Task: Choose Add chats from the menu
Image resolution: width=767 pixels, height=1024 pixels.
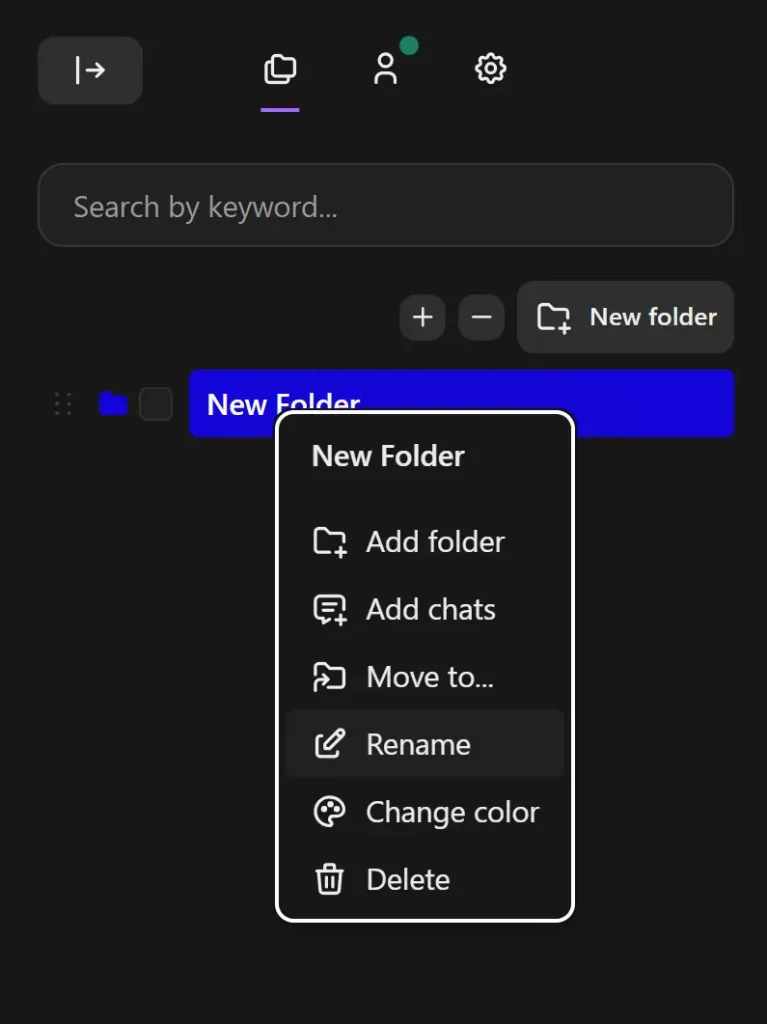Action: click(430, 609)
